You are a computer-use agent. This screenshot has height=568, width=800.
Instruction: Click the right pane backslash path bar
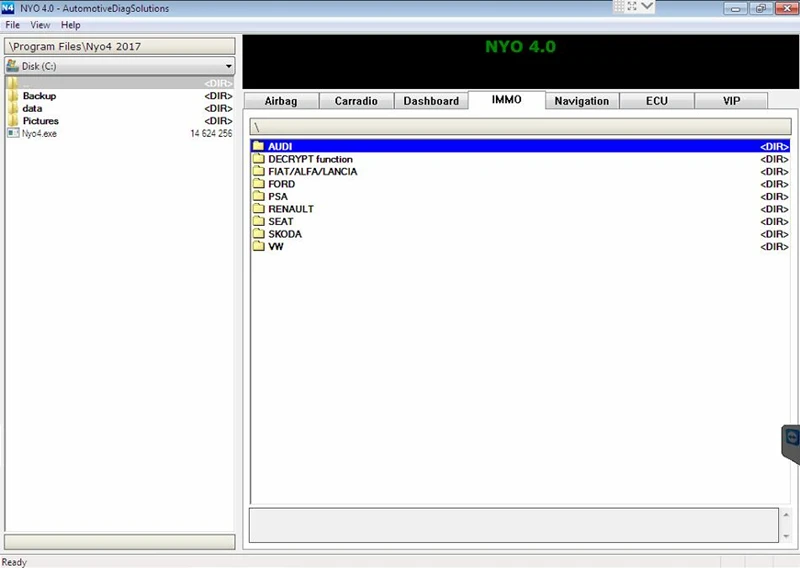click(x=520, y=127)
